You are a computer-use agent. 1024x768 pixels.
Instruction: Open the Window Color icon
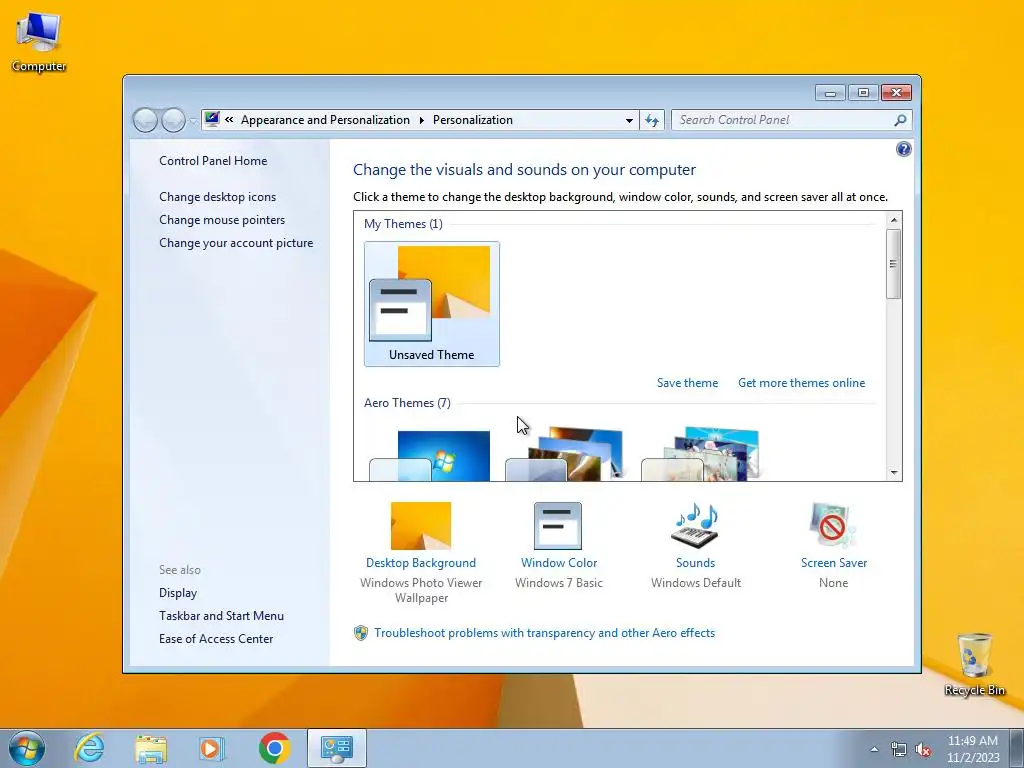558,526
